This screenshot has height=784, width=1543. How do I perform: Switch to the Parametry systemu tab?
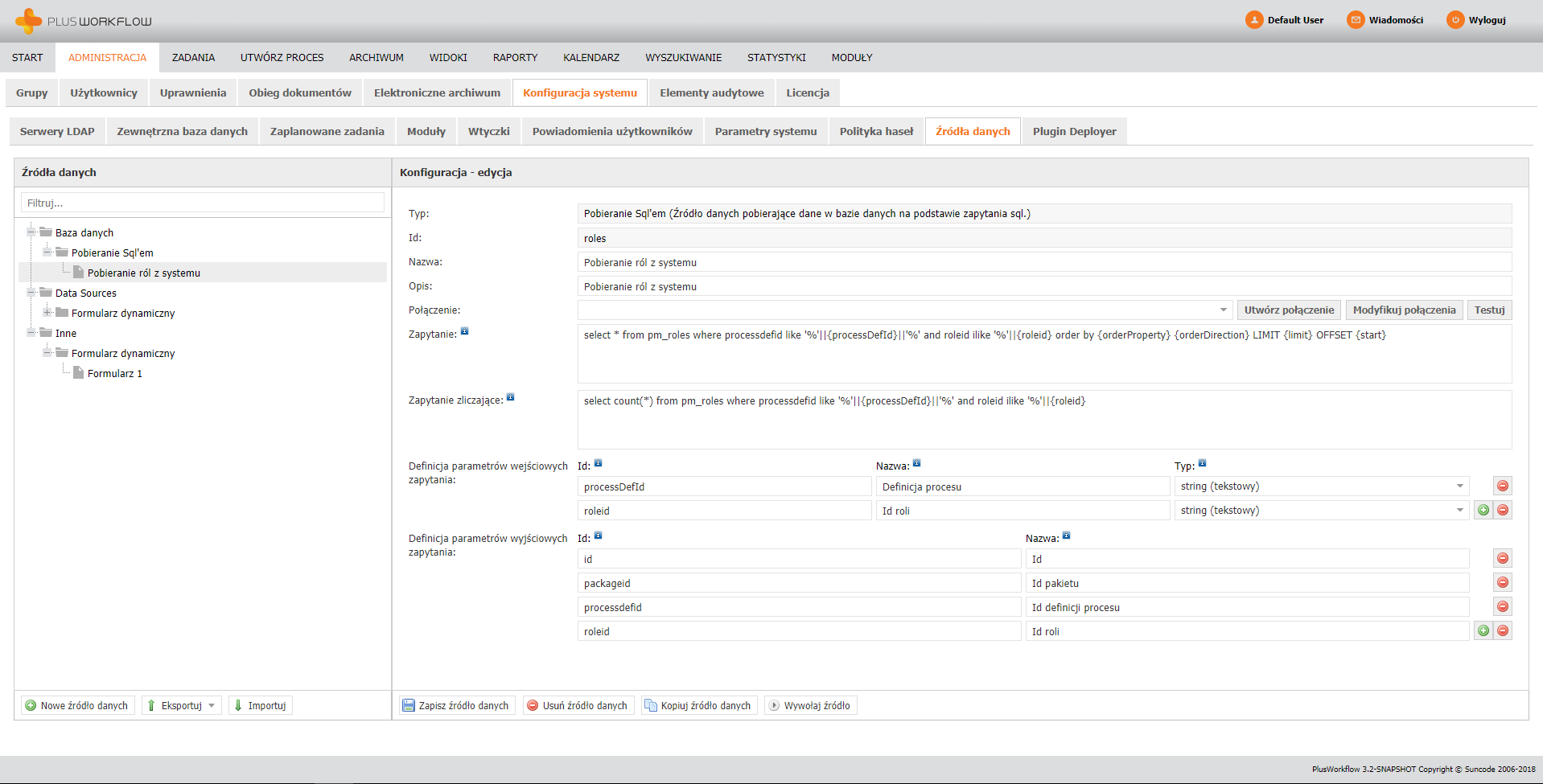tap(766, 132)
